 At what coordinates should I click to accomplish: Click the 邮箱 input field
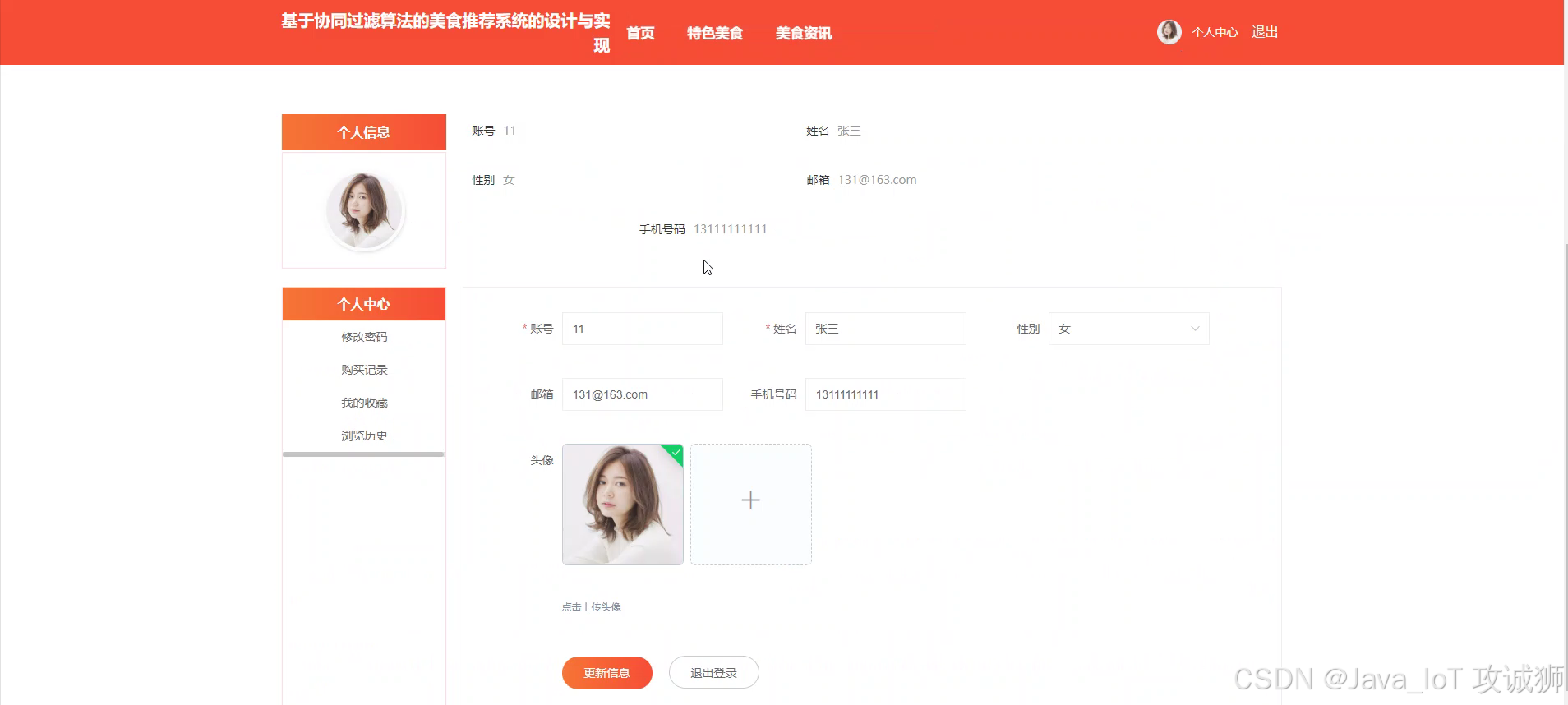643,394
